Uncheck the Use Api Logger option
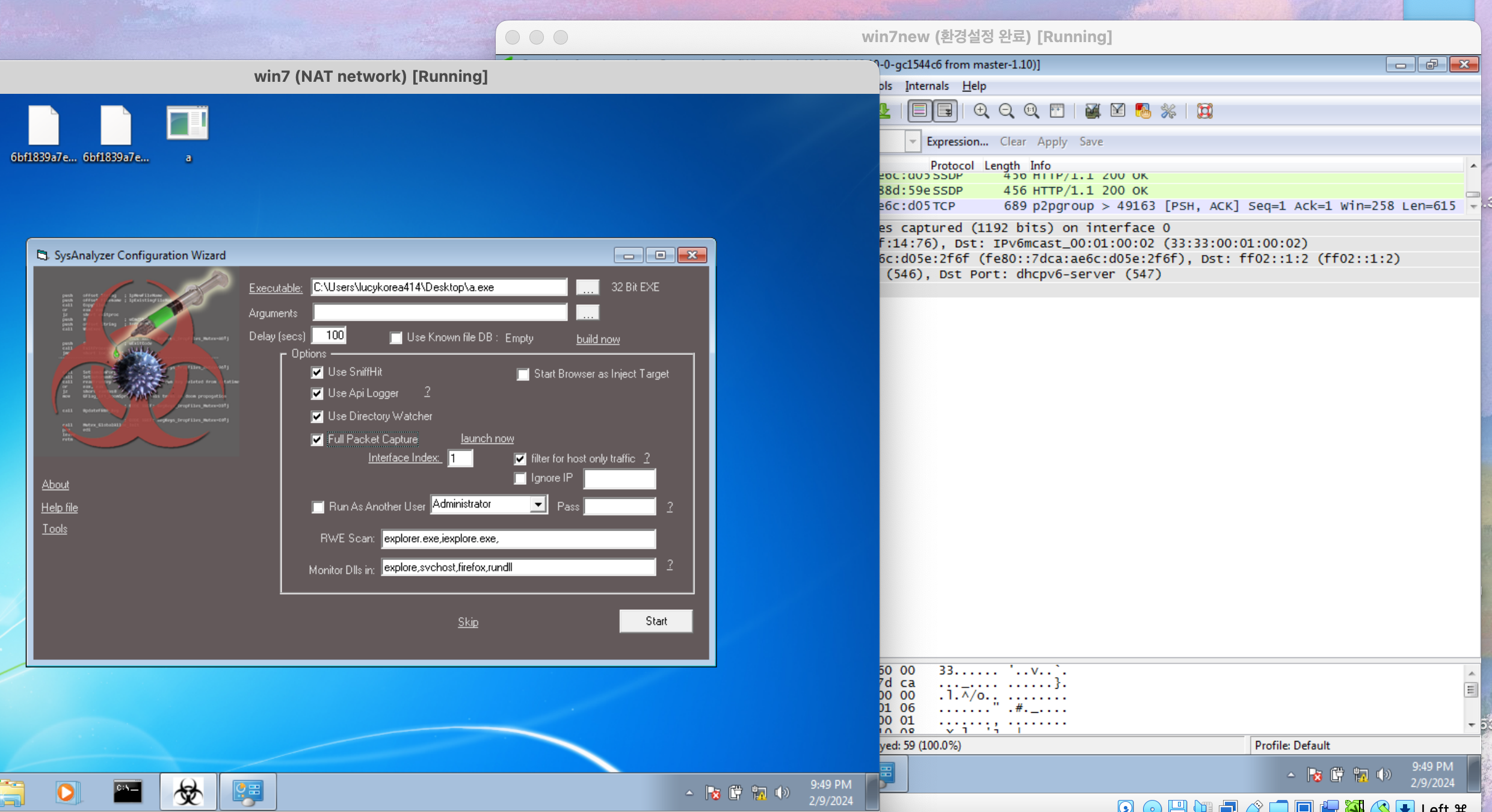 tap(317, 393)
